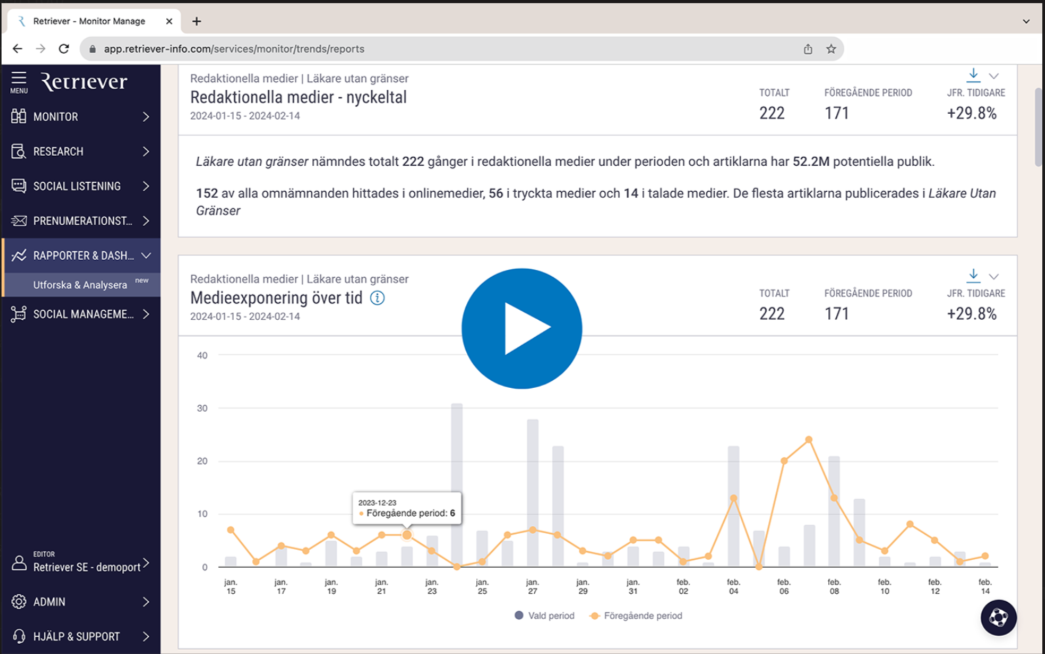Collapse the RAPPORTER & DASH chevron
Screen dimensions: 1045x654
(146, 255)
